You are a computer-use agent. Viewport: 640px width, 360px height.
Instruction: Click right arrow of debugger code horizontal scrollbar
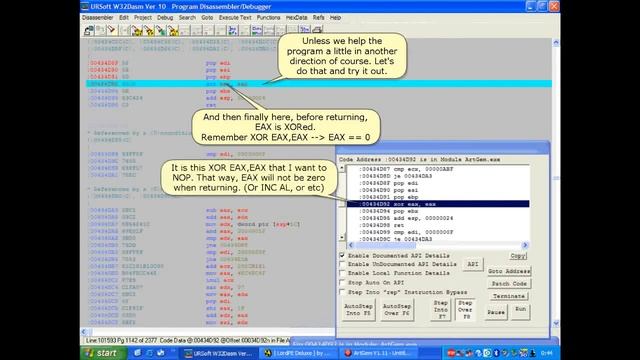point(525,245)
